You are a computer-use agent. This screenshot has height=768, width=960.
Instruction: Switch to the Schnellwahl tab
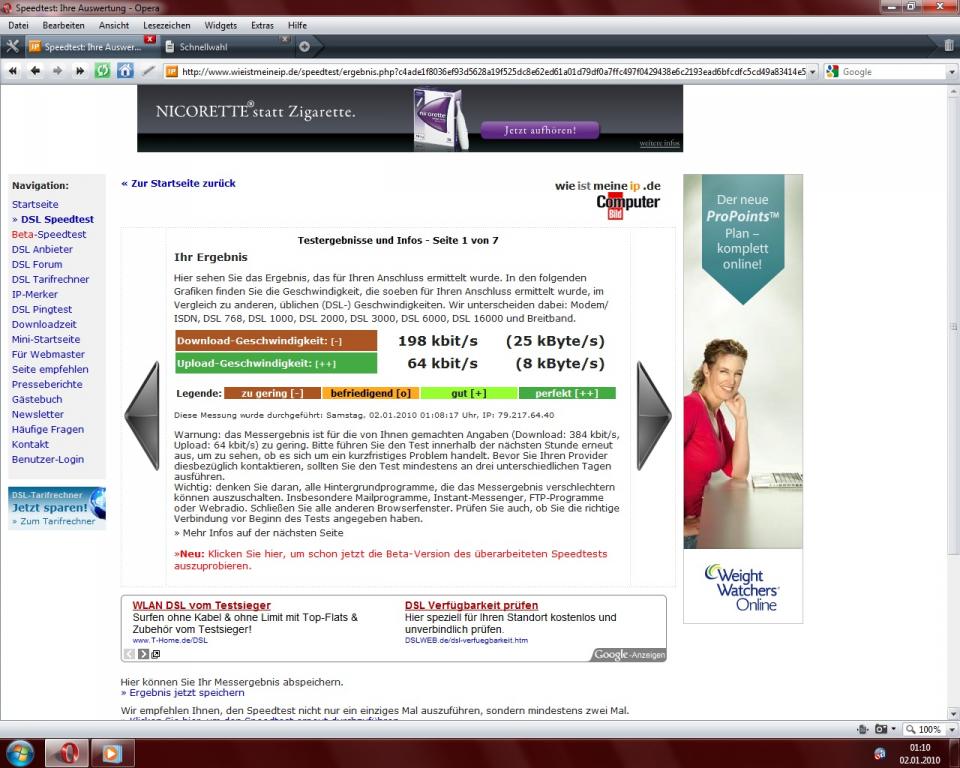(x=225, y=47)
